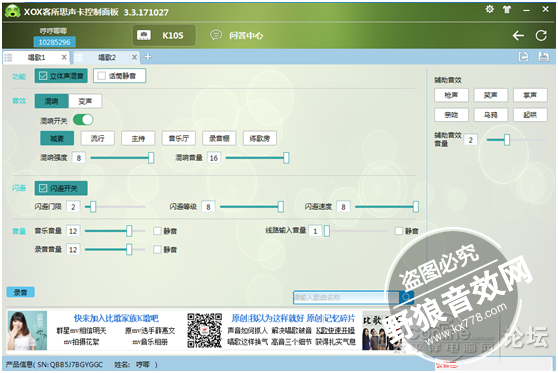Viewport: 558px width, 373px height.
Task: Select the 流行 reverb preset
Action: (x=98, y=138)
